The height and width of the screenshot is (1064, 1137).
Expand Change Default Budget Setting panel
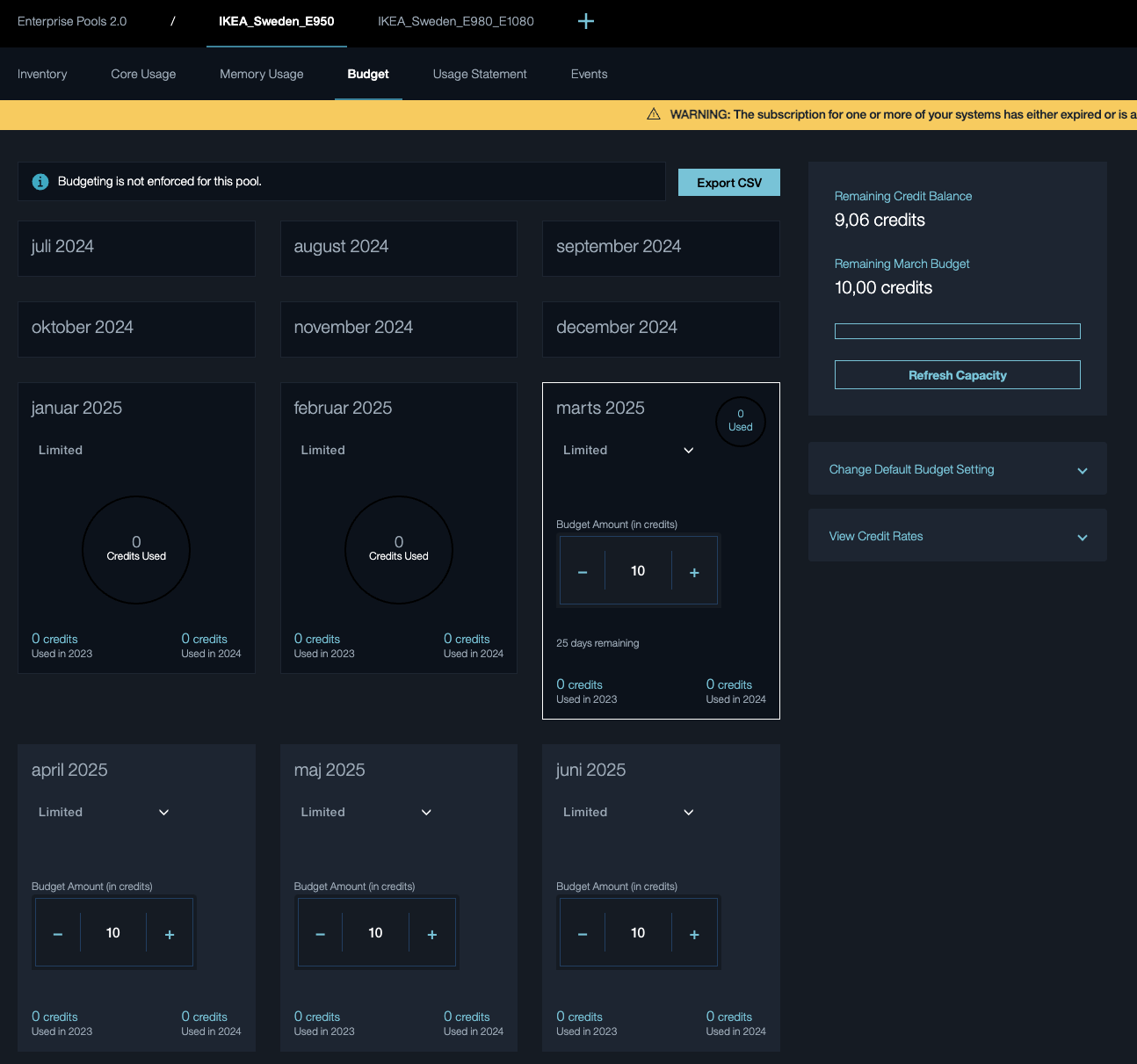(957, 469)
